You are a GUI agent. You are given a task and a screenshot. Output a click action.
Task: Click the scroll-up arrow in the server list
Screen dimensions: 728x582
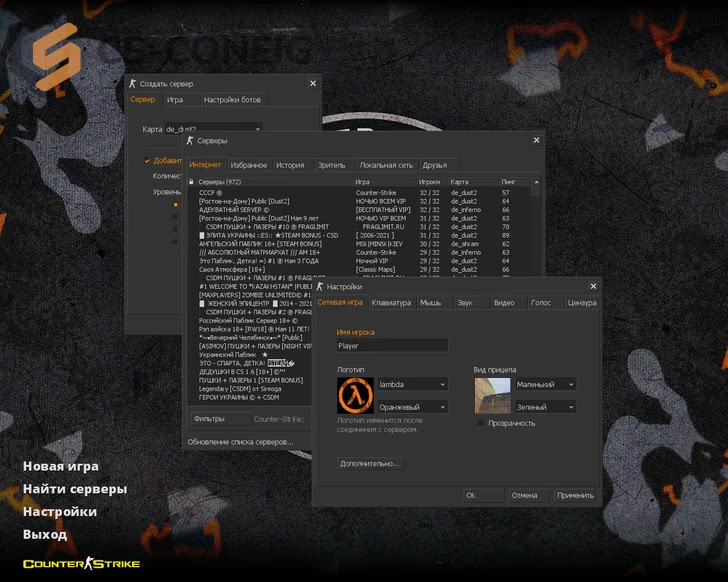[536, 182]
